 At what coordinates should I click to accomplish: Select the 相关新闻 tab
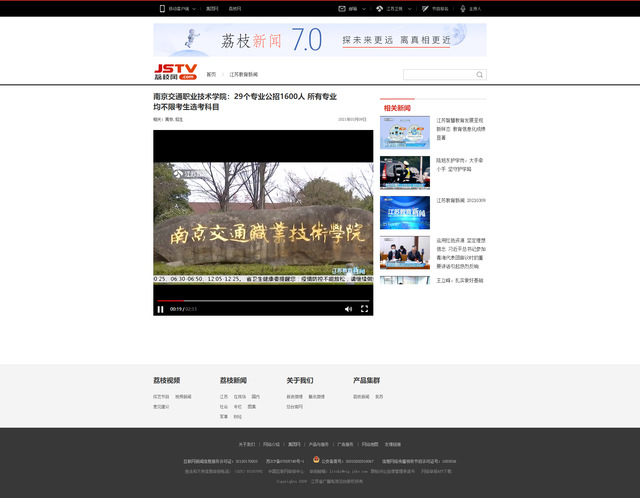pyautogui.click(x=397, y=108)
